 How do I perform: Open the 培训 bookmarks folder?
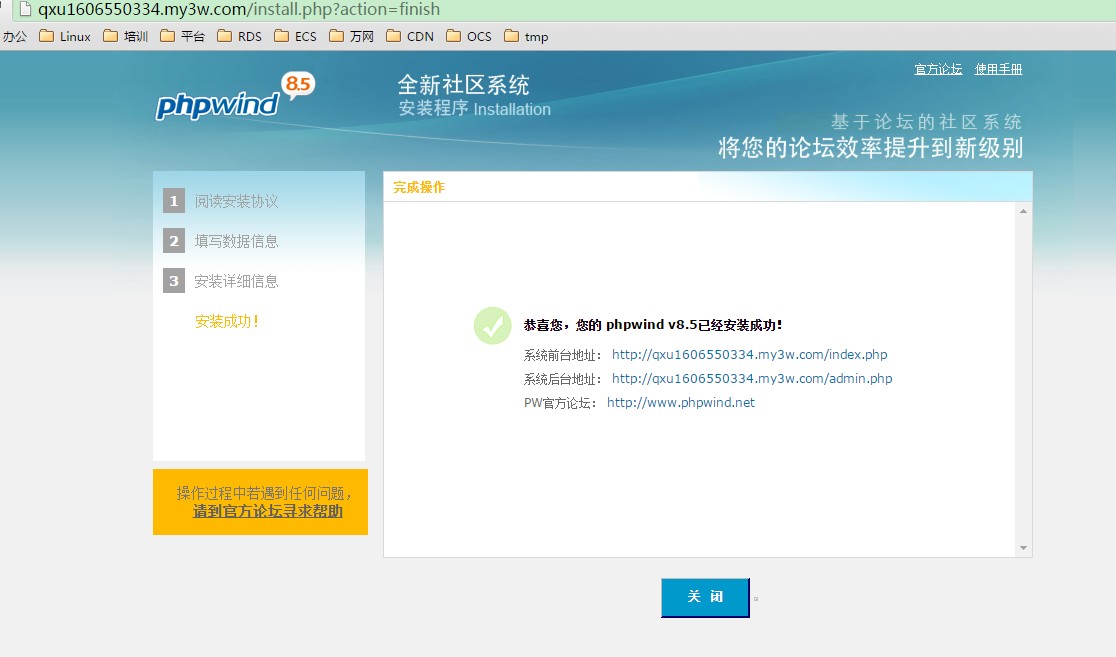pyautogui.click(x=125, y=36)
